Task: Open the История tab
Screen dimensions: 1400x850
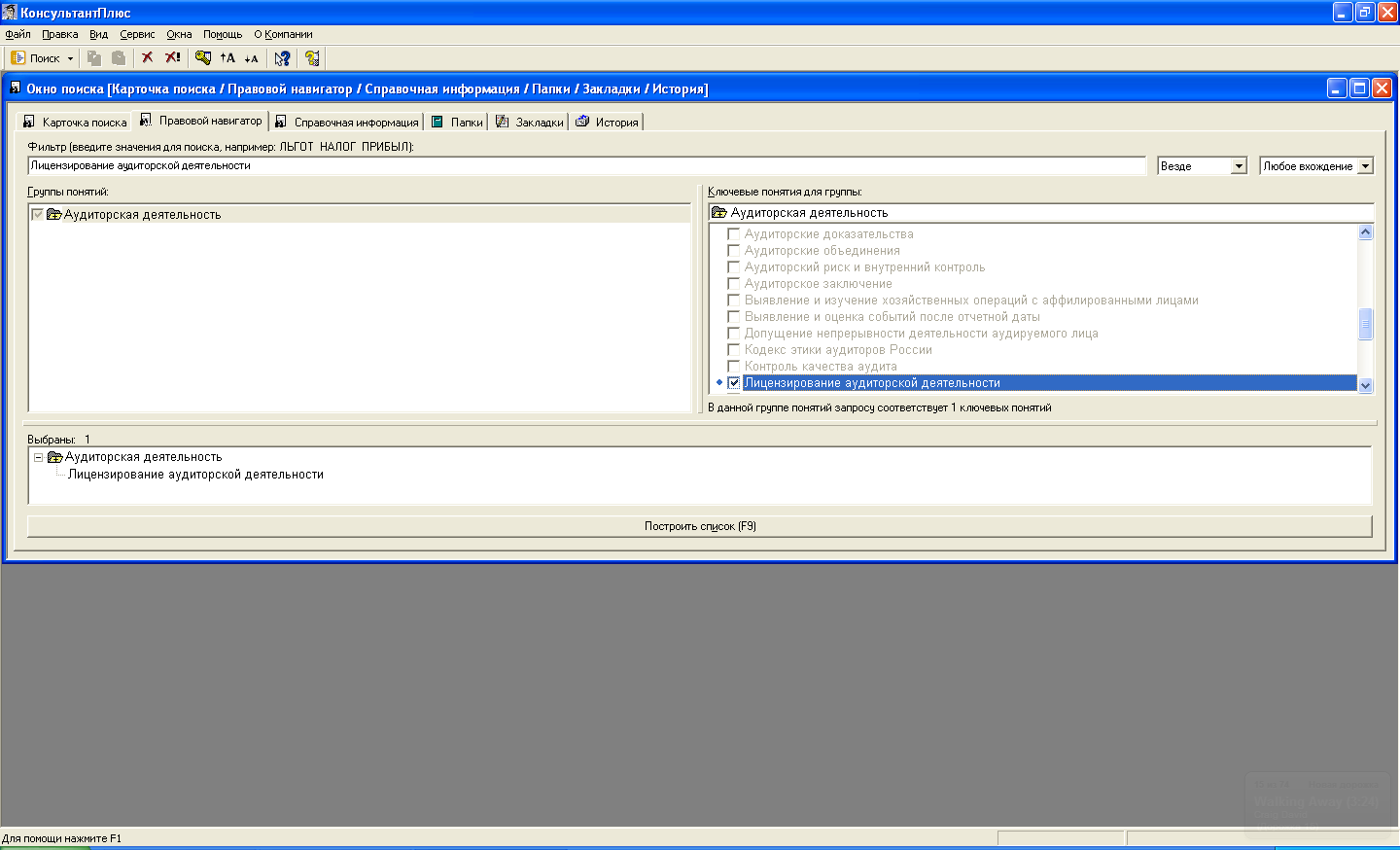Action: (x=608, y=123)
